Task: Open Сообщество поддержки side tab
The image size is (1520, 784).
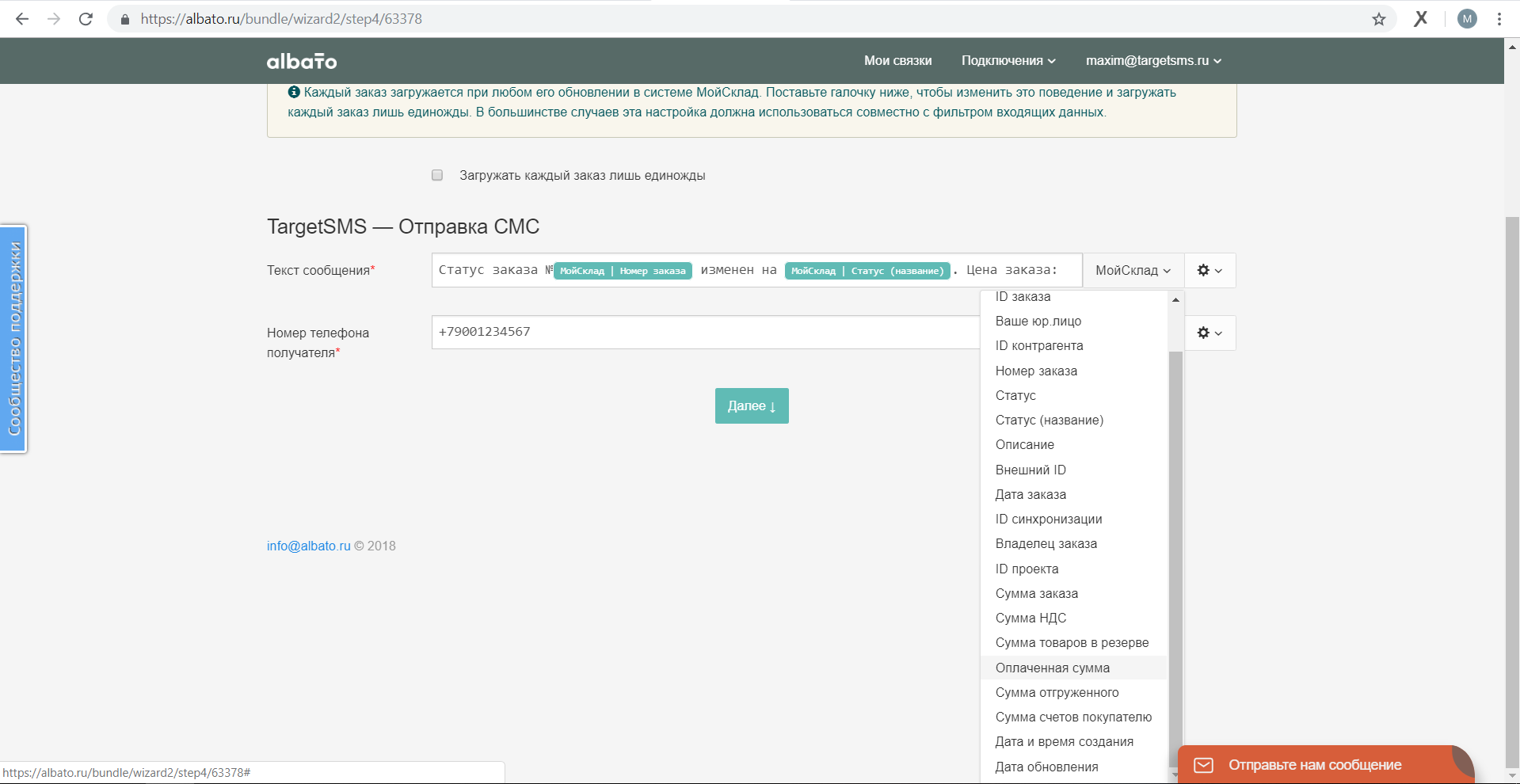Action: click(13, 339)
